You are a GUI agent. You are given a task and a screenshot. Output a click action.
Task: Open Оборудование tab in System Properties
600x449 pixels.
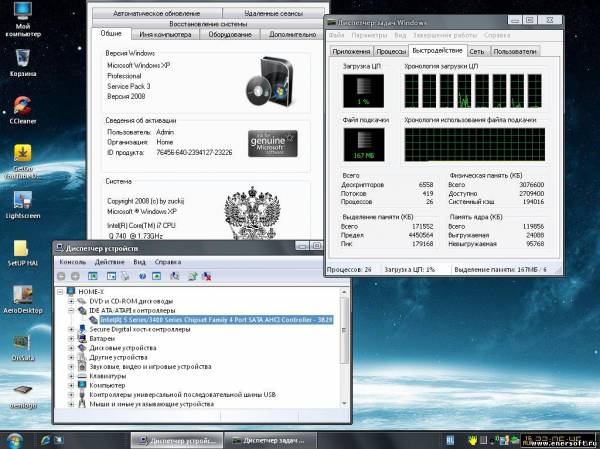pyautogui.click(x=230, y=34)
